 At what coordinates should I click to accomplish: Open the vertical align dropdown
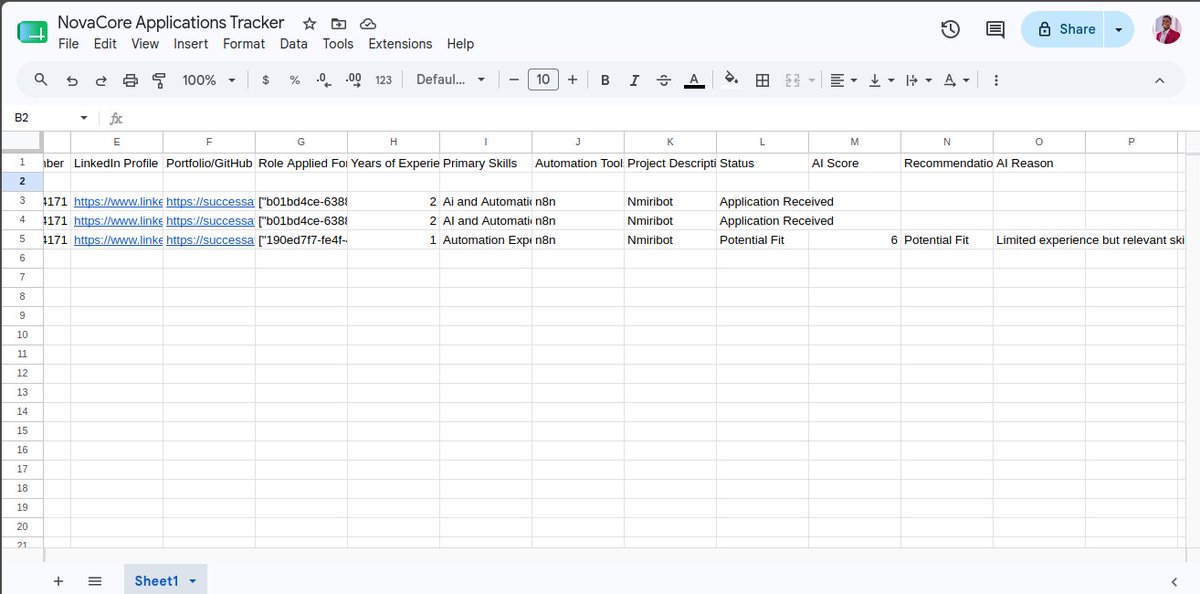[x=881, y=80]
